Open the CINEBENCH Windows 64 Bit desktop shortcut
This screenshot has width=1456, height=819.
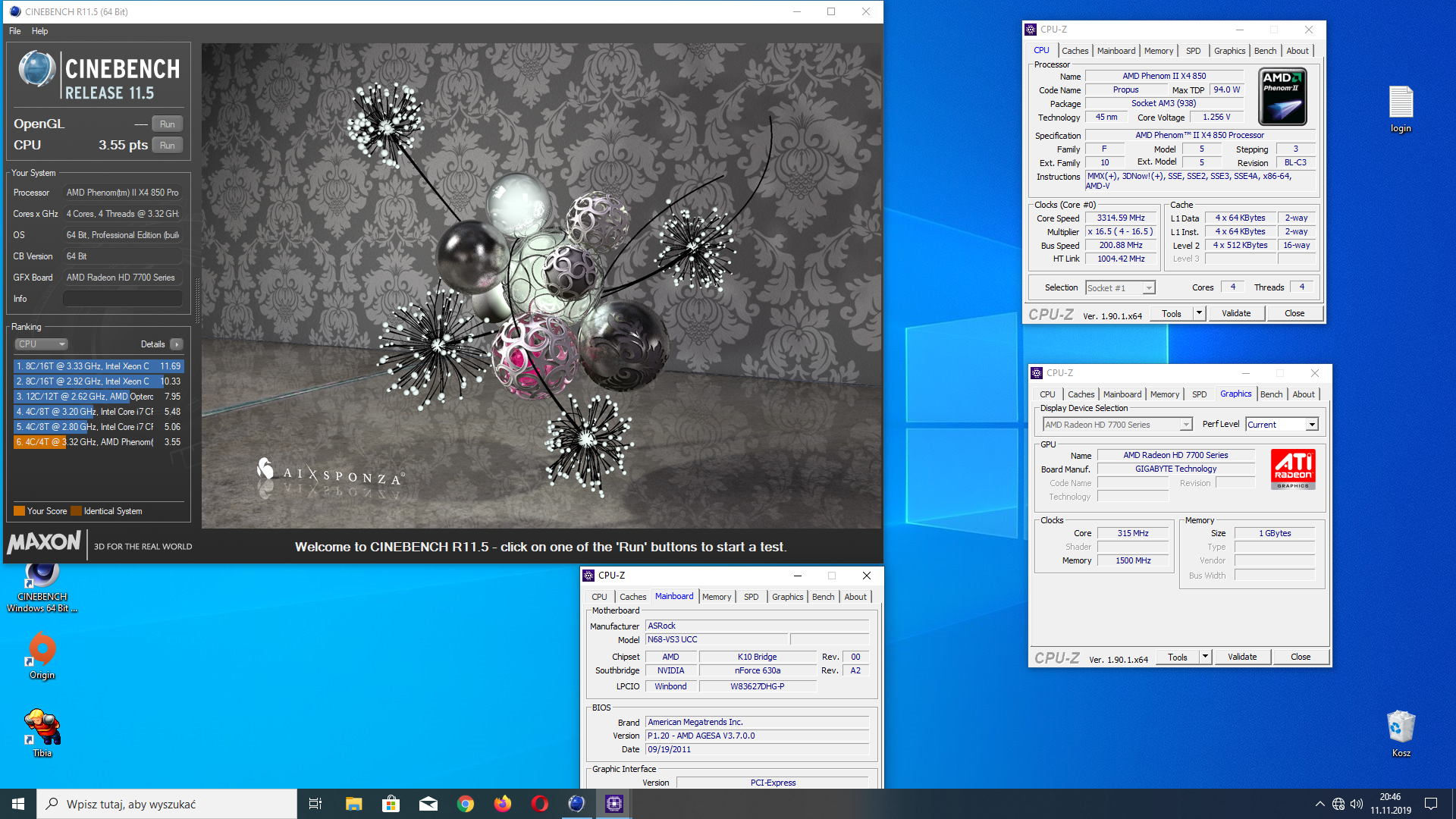(x=42, y=588)
